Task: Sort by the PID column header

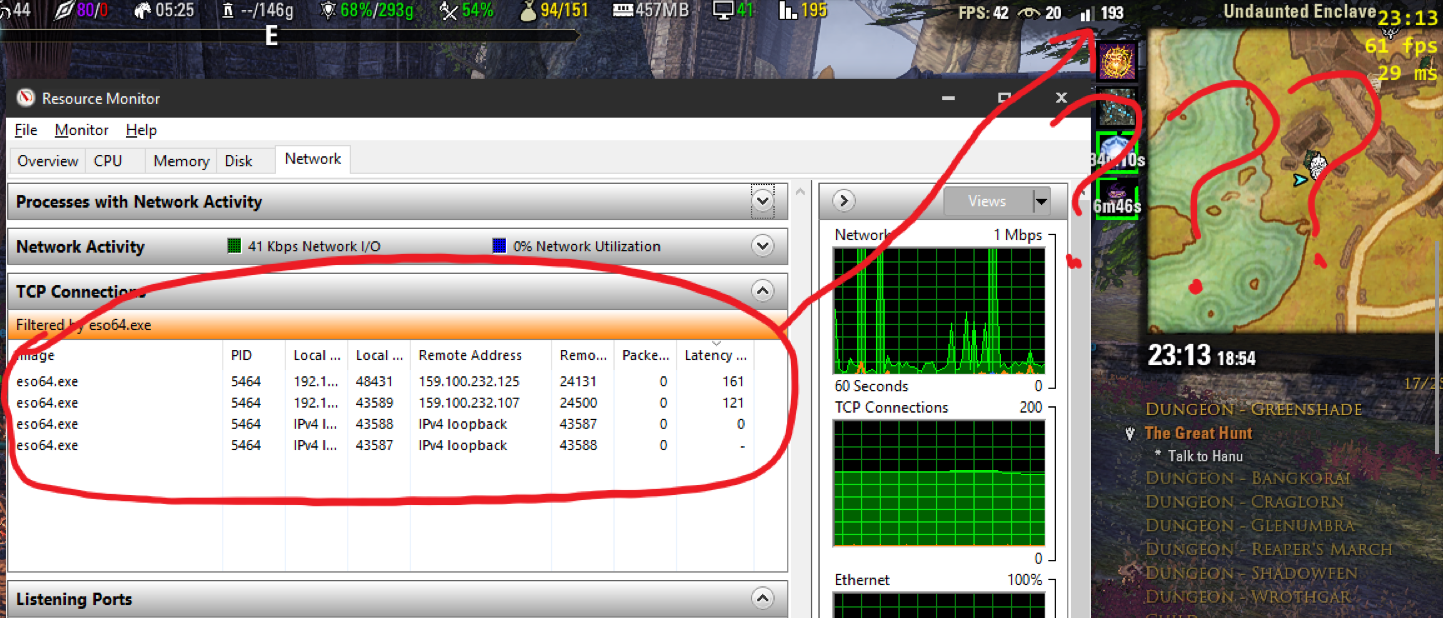Action: (x=254, y=355)
